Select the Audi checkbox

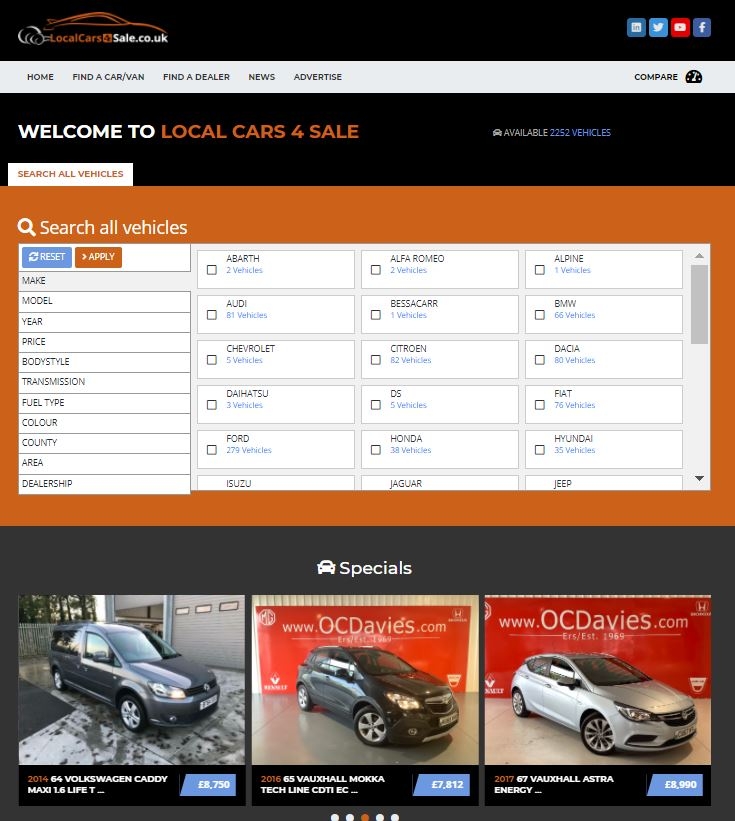click(x=211, y=315)
